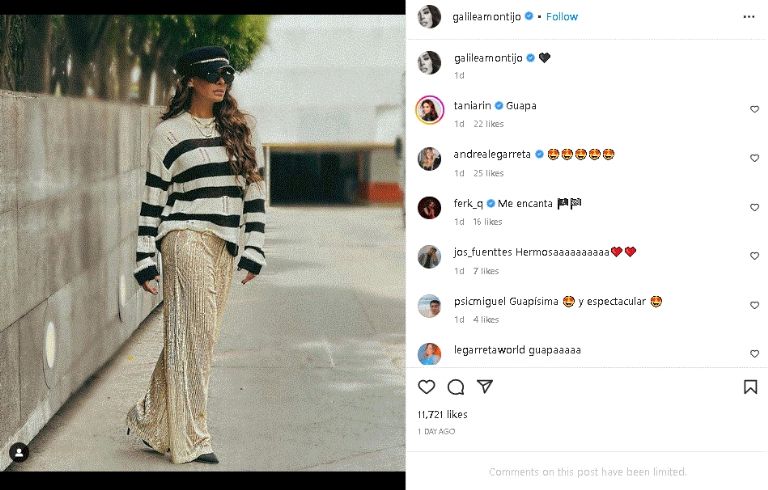Visit fer_q's profile via username

click(468, 203)
